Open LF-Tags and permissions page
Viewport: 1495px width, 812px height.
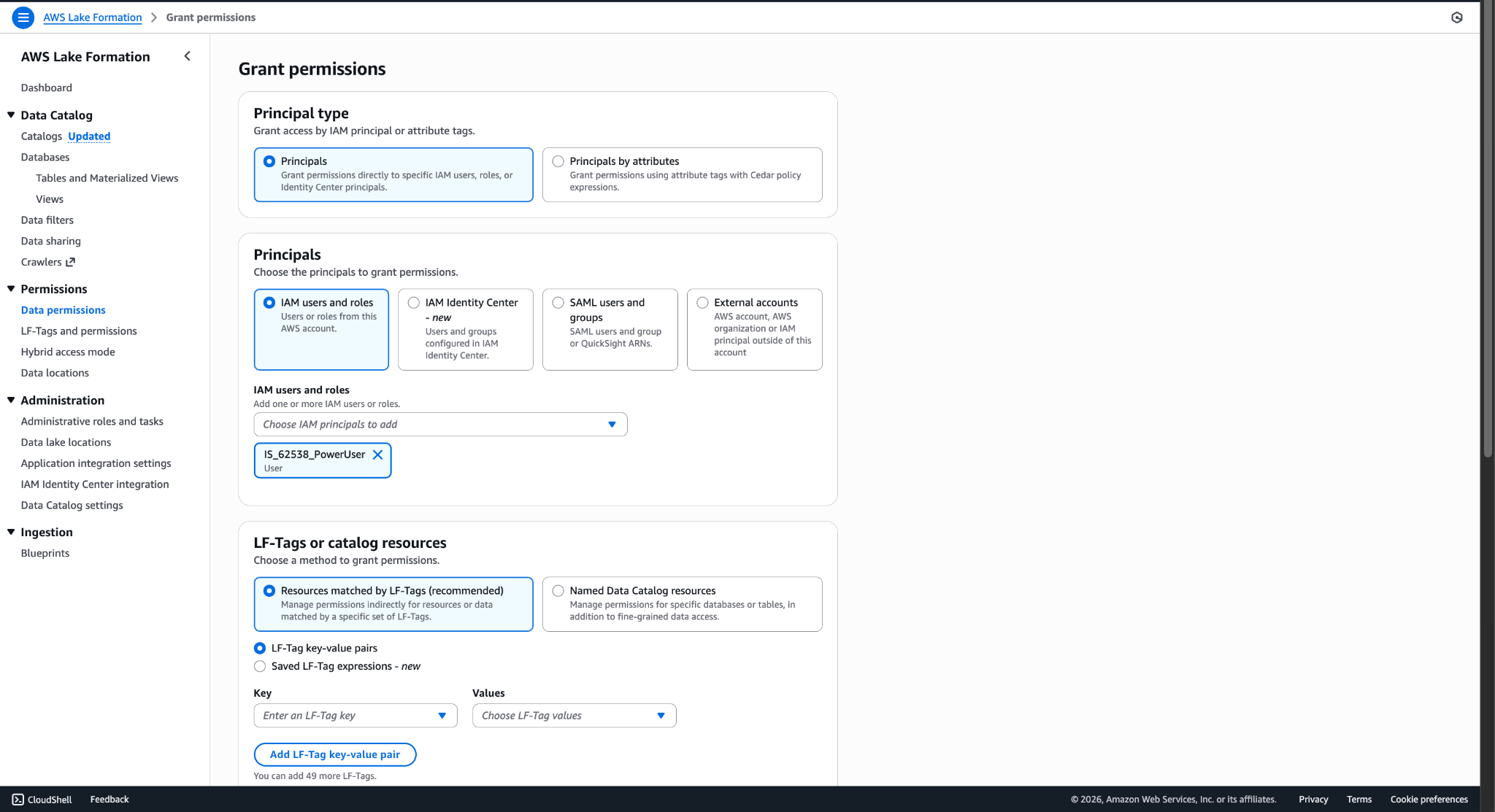[x=79, y=331]
